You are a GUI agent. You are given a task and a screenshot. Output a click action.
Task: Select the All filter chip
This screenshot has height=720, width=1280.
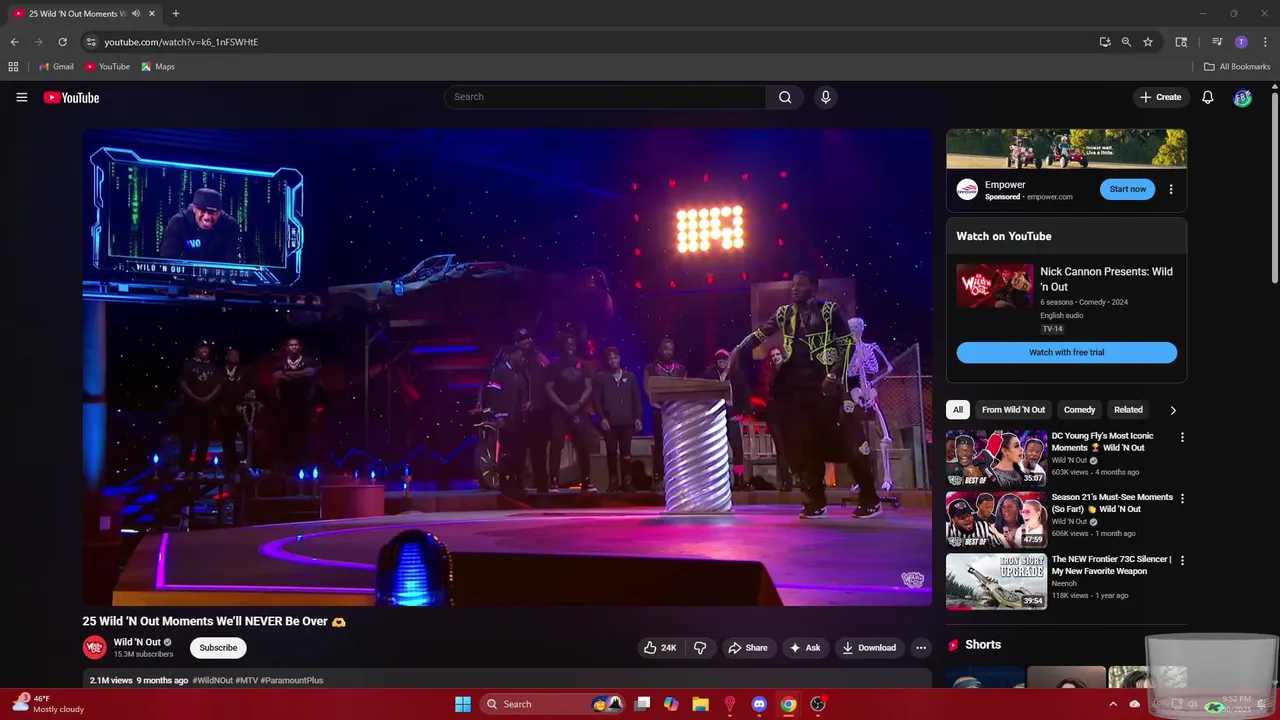tap(958, 410)
